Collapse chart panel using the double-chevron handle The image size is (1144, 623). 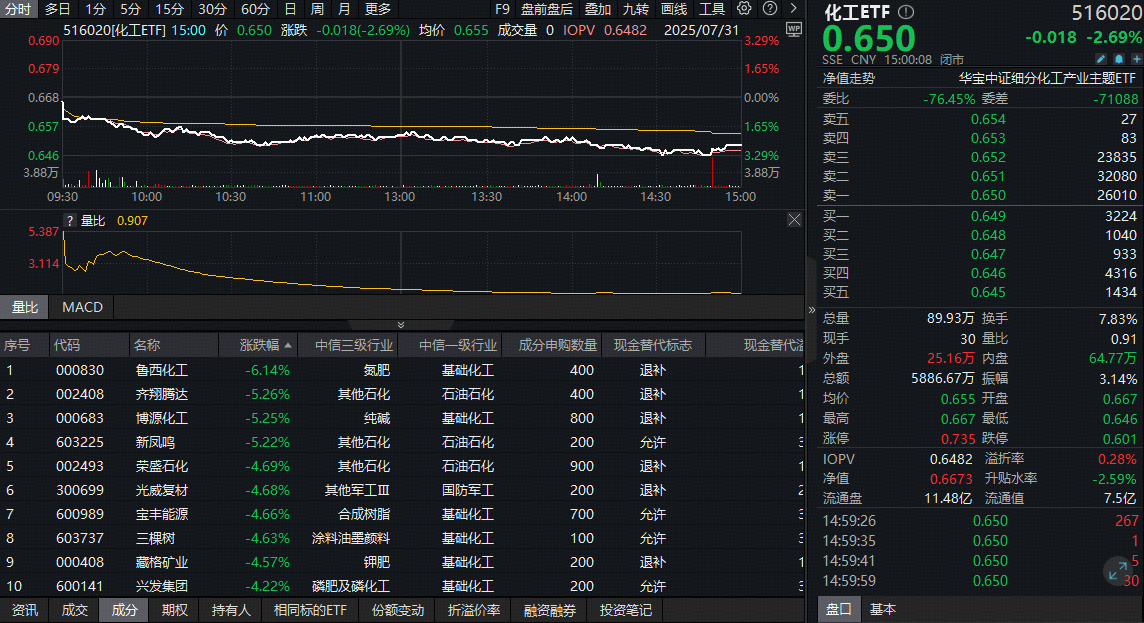(401, 325)
